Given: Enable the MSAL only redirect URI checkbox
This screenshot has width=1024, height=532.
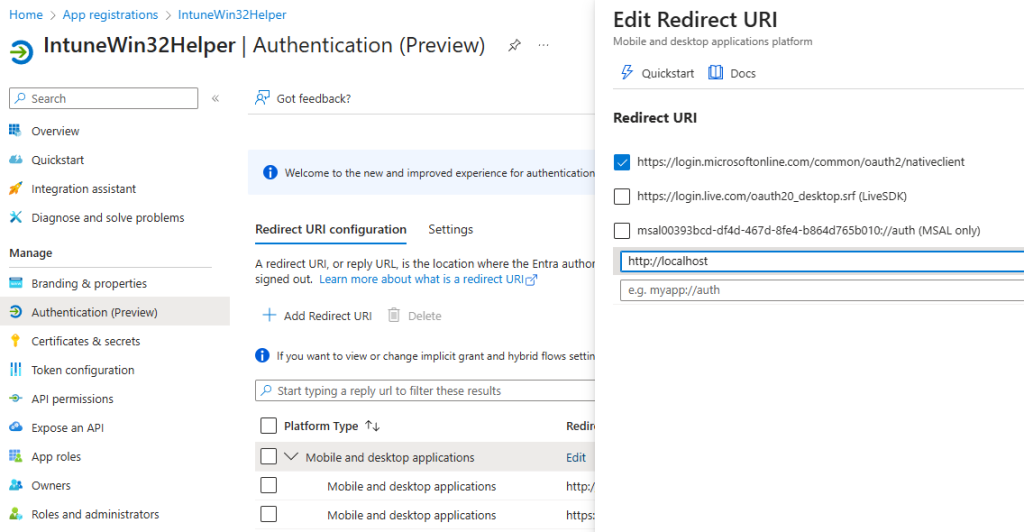Looking at the screenshot, I should pyautogui.click(x=622, y=230).
